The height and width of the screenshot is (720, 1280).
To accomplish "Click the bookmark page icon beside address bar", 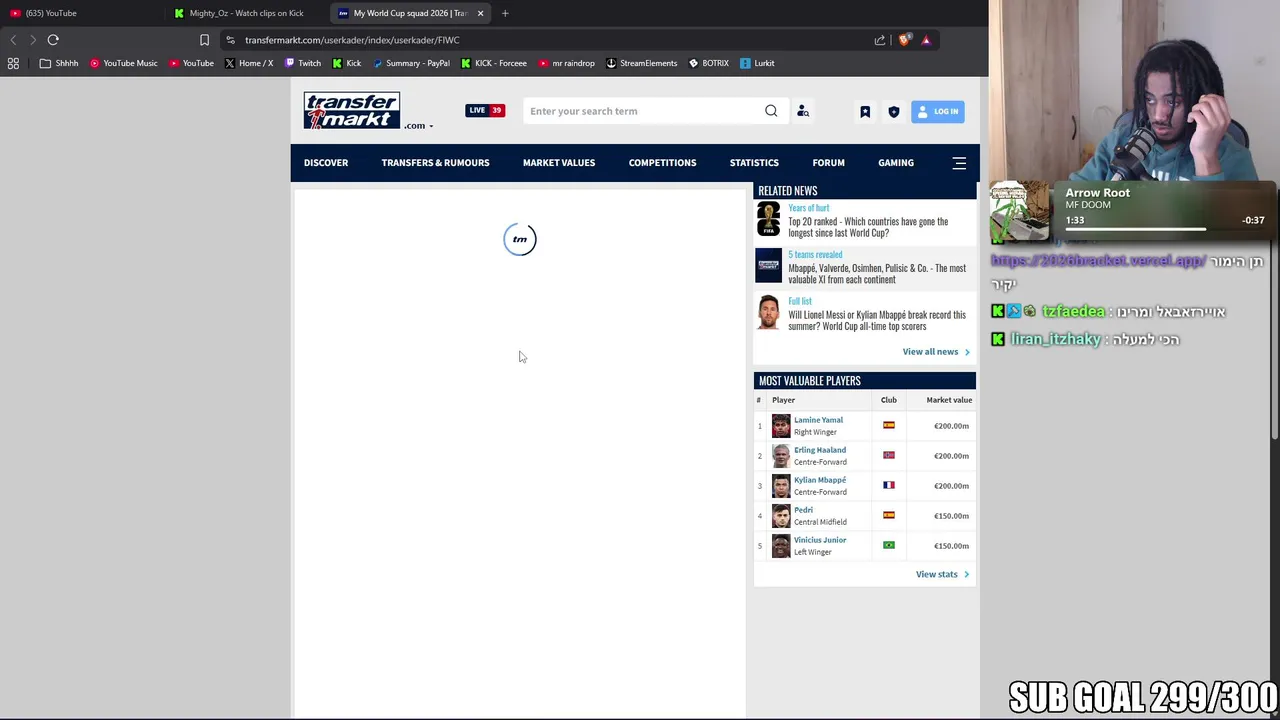I will click(204, 40).
